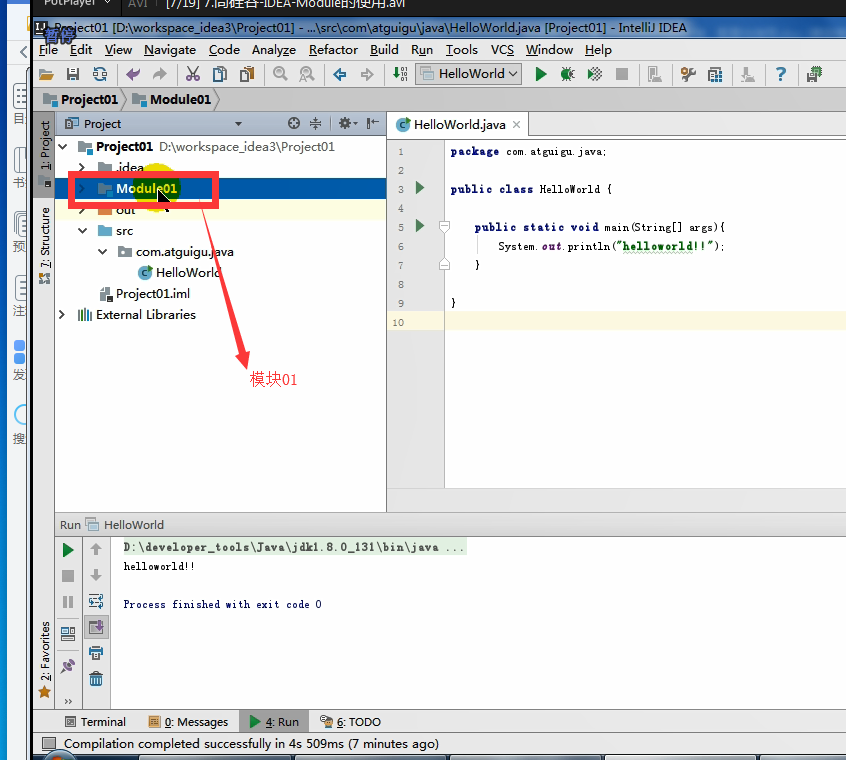This screenshot has width=846, height=760.
Task: Toggle the 1: Project side tool window
Action: 45,153
